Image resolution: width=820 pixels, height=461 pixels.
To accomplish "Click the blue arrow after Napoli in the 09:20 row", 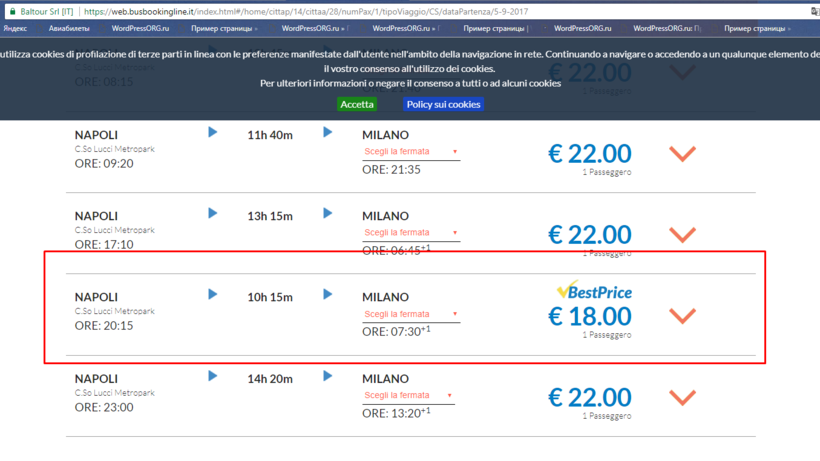I will coord(212,131).
